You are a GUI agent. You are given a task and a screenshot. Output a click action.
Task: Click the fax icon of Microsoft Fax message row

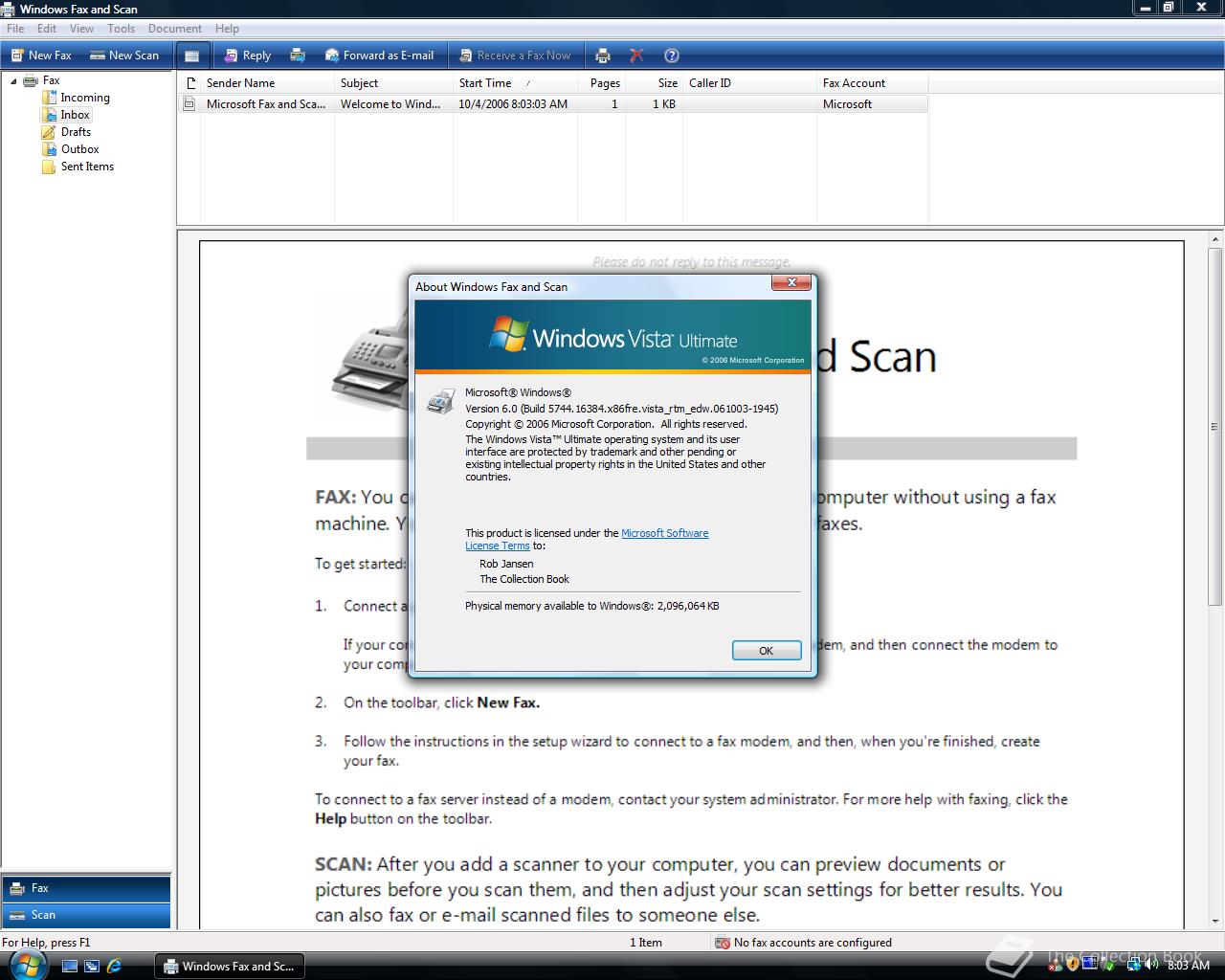(x=189, y=104)
